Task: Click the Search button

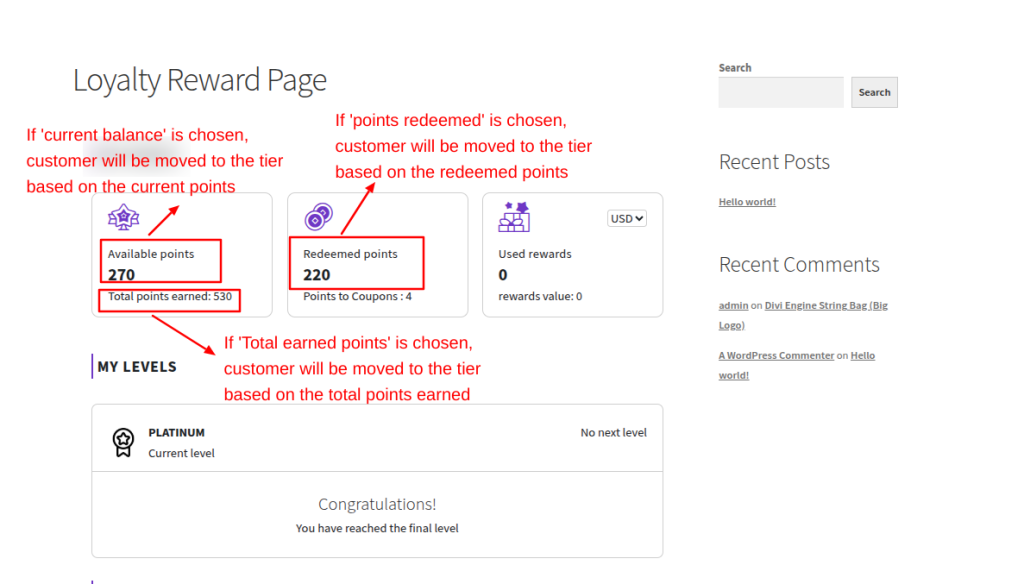Action: [x=874, y=92]
